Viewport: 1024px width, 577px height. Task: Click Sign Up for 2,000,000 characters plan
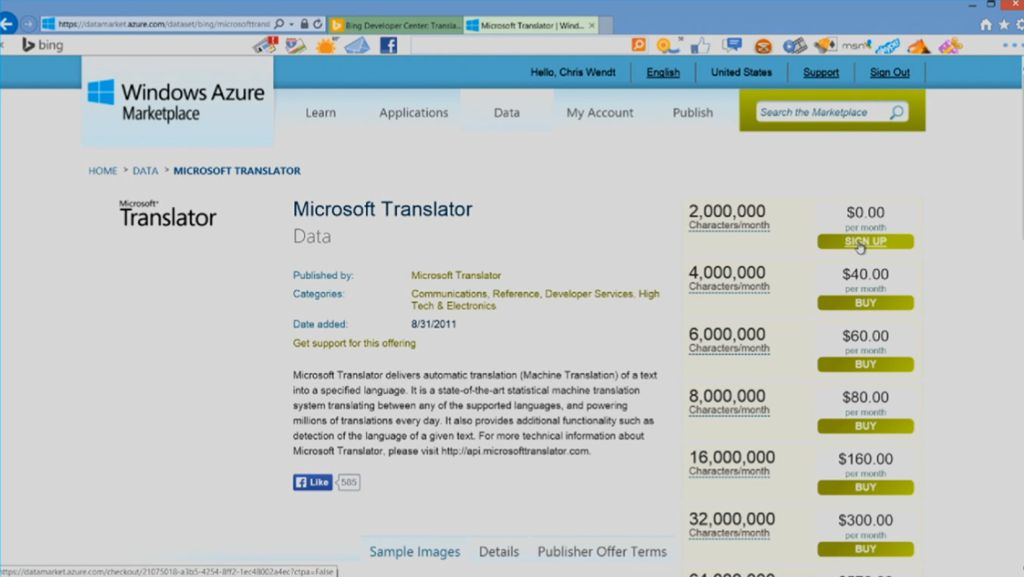[x=865, y=242]
